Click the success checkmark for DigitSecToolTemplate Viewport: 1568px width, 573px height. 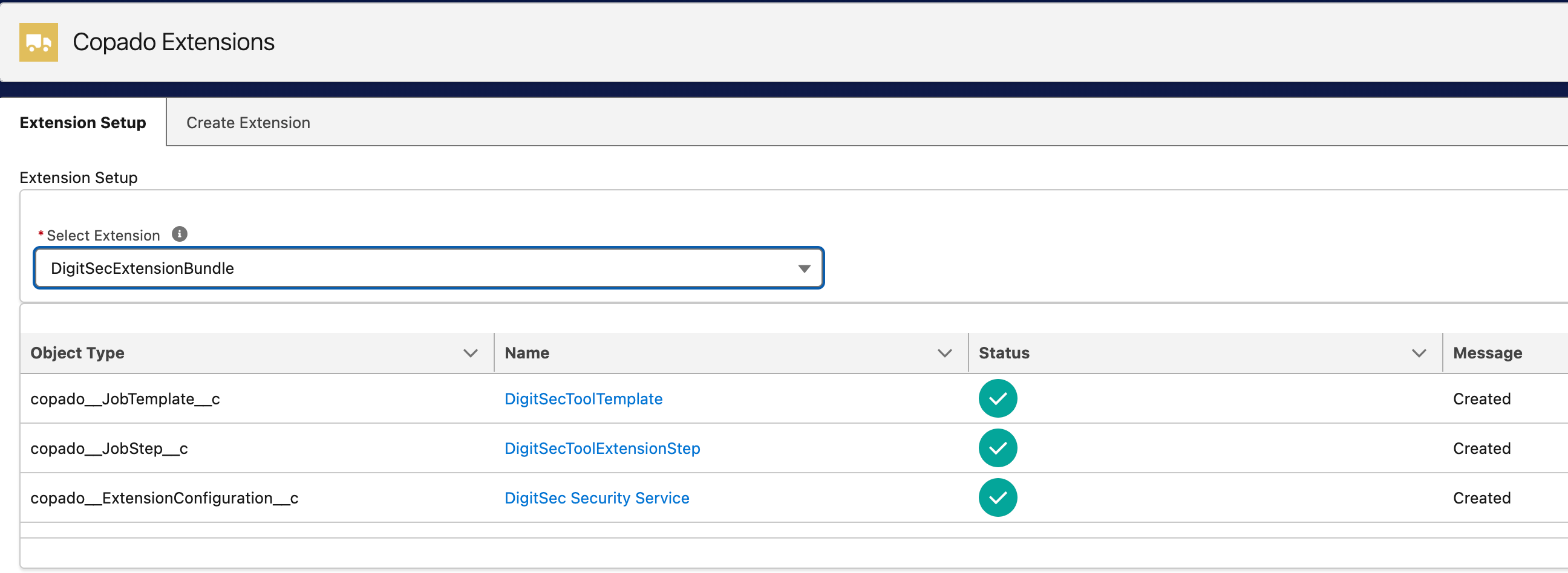click(998, 398)
